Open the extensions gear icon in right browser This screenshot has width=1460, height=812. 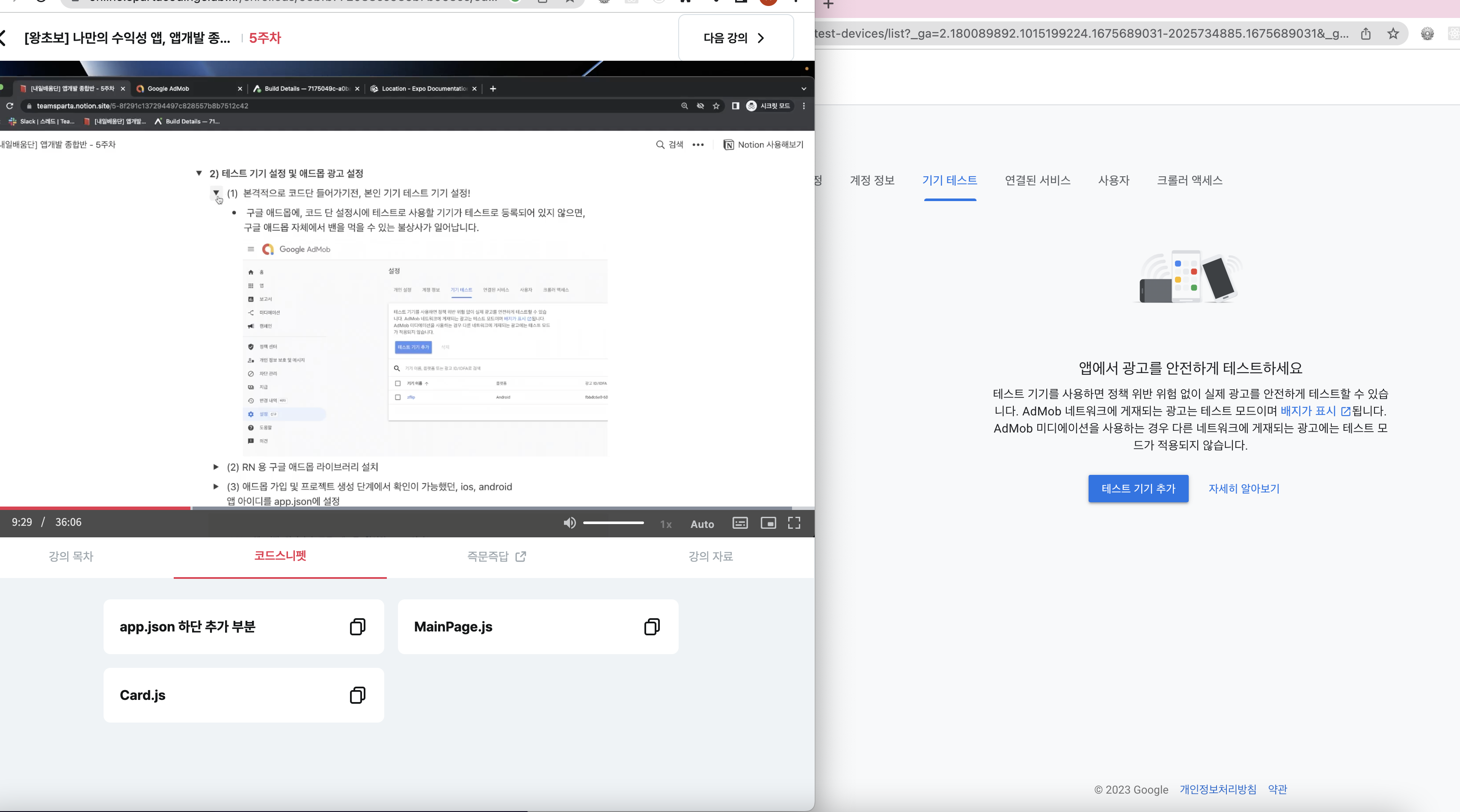coord(1427,34)
